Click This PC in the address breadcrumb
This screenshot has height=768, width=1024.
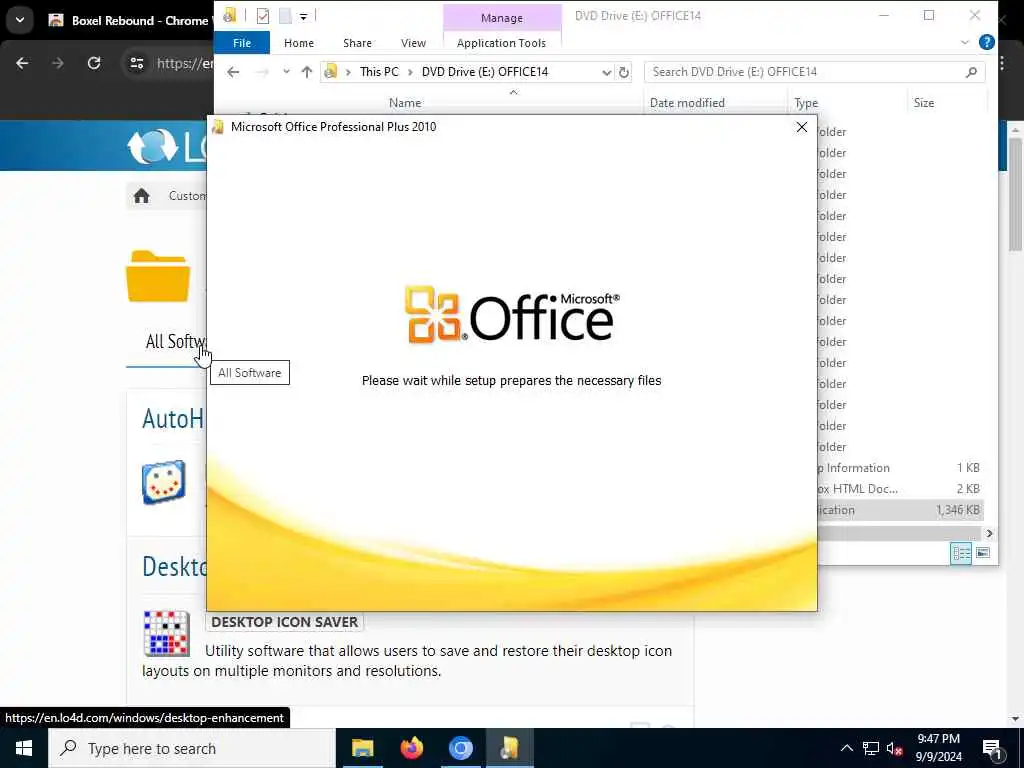click(x=379, y=72)
